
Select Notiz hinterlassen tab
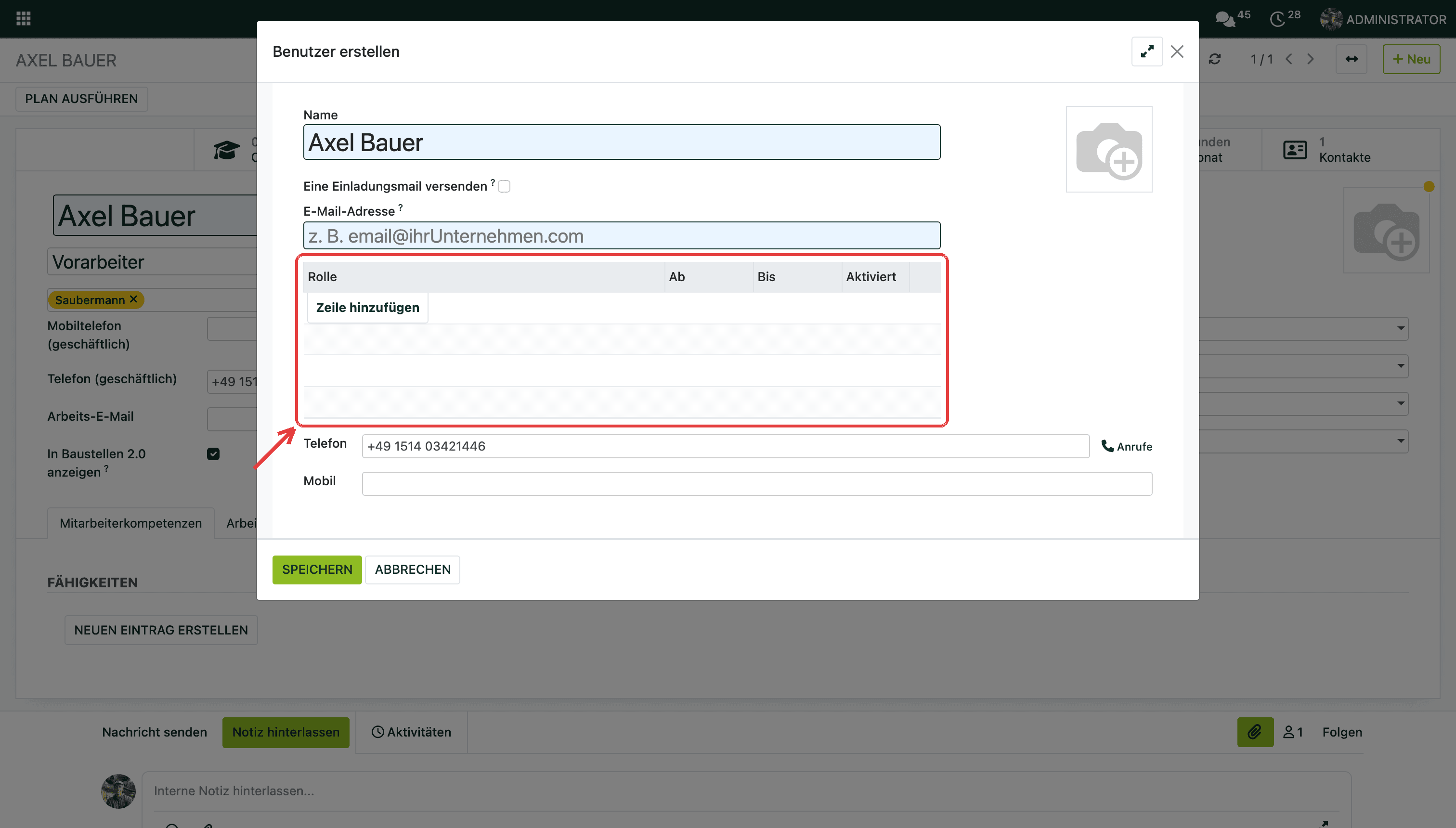[x=286, y=733]
